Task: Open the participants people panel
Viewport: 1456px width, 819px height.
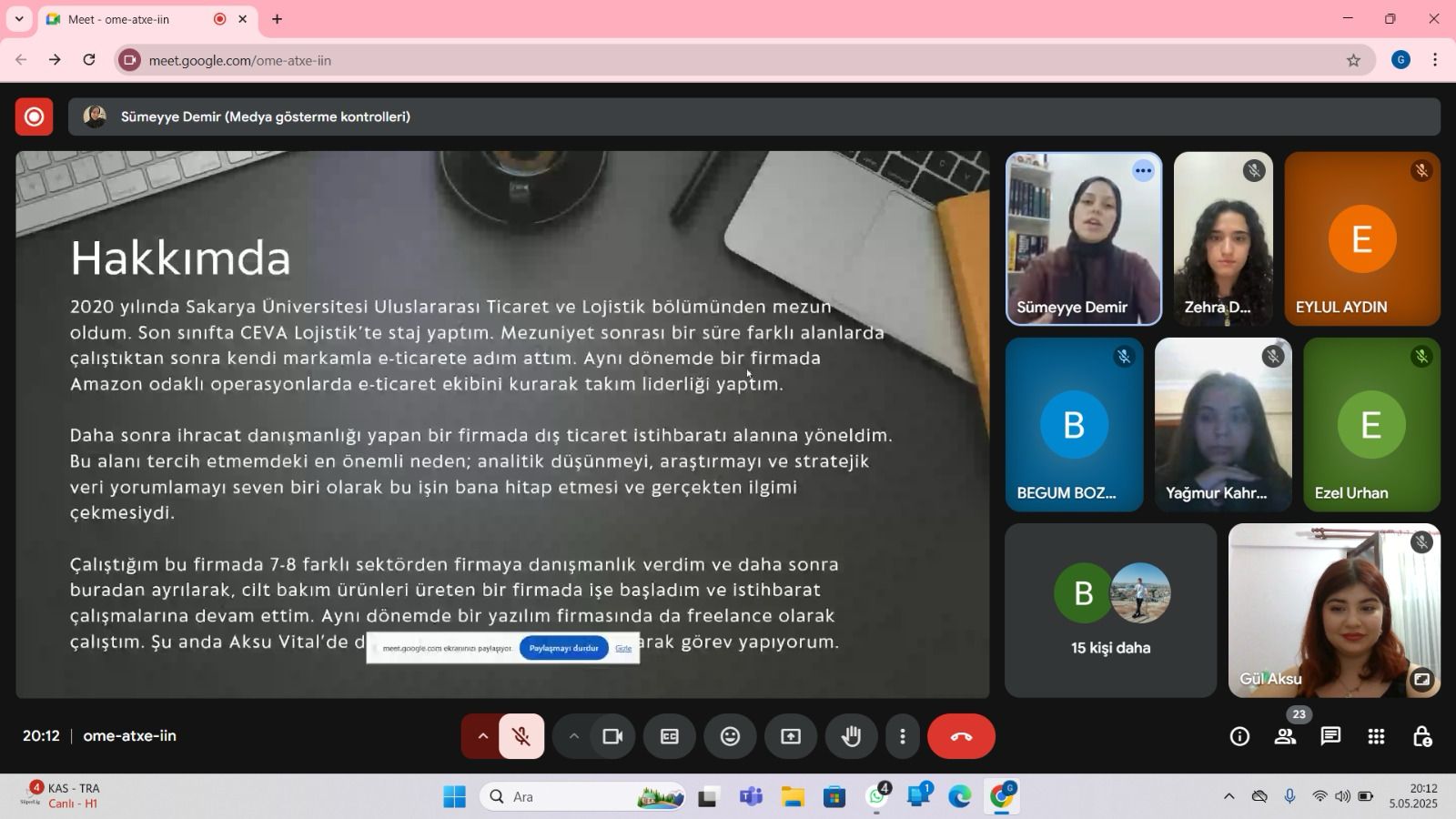Action: click(1285, 736)
